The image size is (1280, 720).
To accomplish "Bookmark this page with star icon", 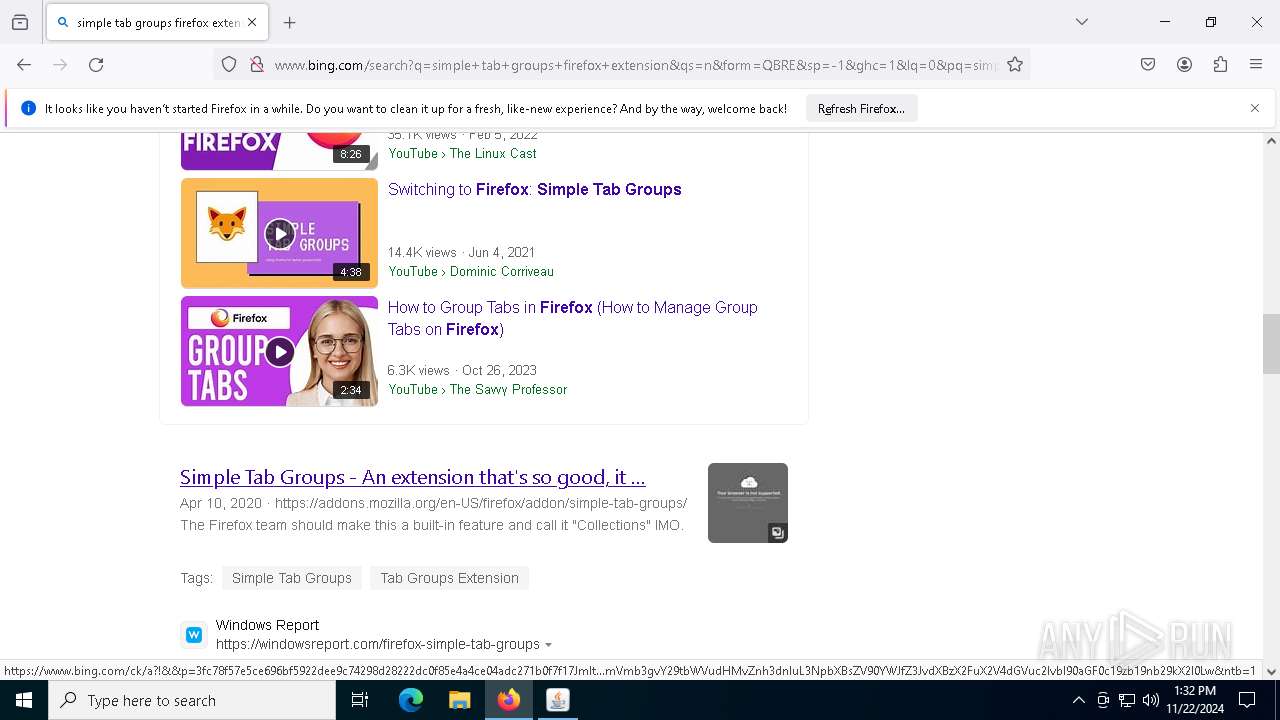I will (x=1015, y=65).
